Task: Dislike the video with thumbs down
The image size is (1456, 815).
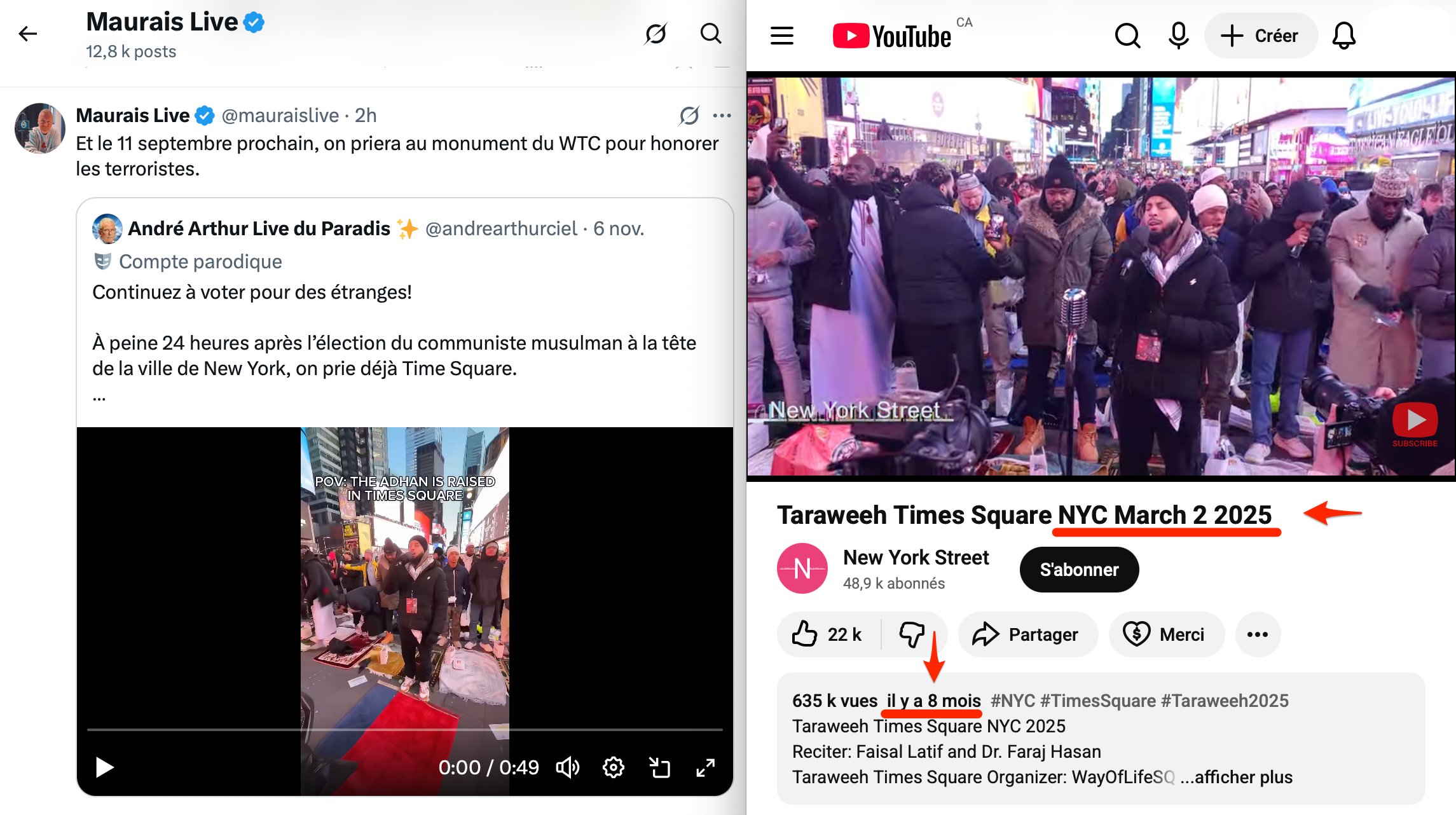Action: tap(912, 634)
